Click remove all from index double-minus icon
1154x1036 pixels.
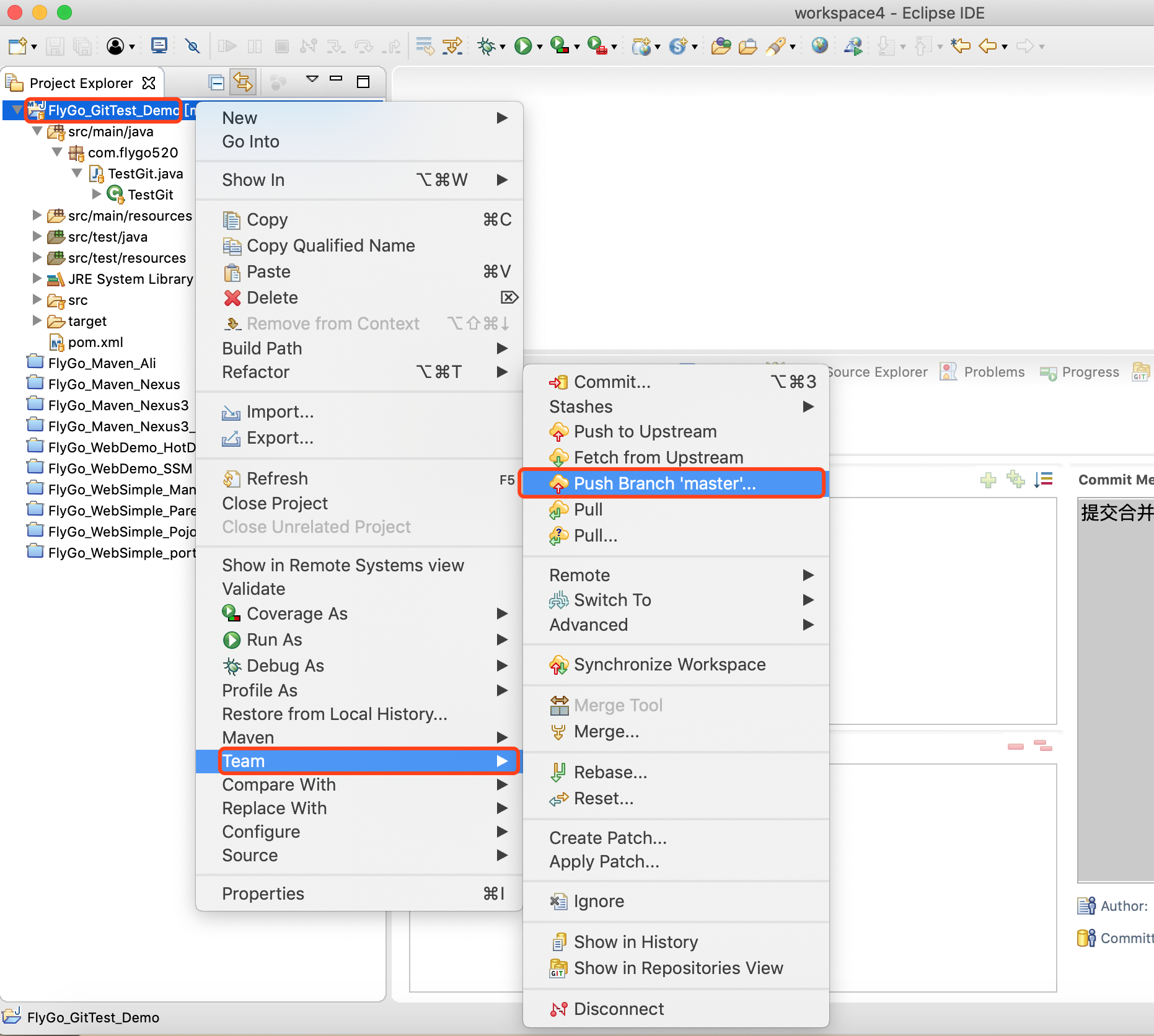coord(1043,745)
